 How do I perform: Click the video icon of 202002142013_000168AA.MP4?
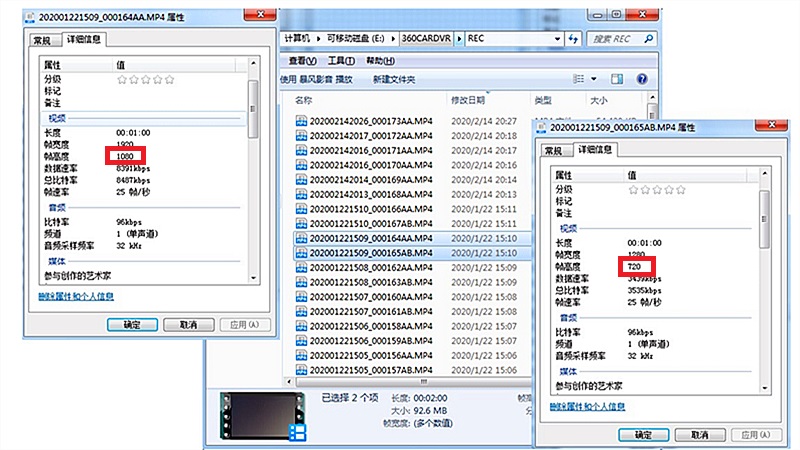coord(301,194)
